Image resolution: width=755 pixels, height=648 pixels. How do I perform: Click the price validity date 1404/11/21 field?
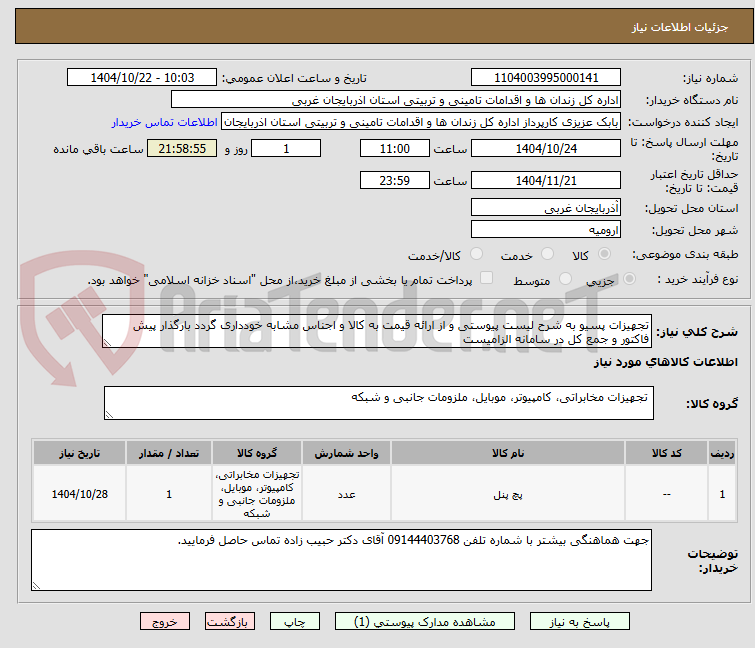tap(546, 180)
